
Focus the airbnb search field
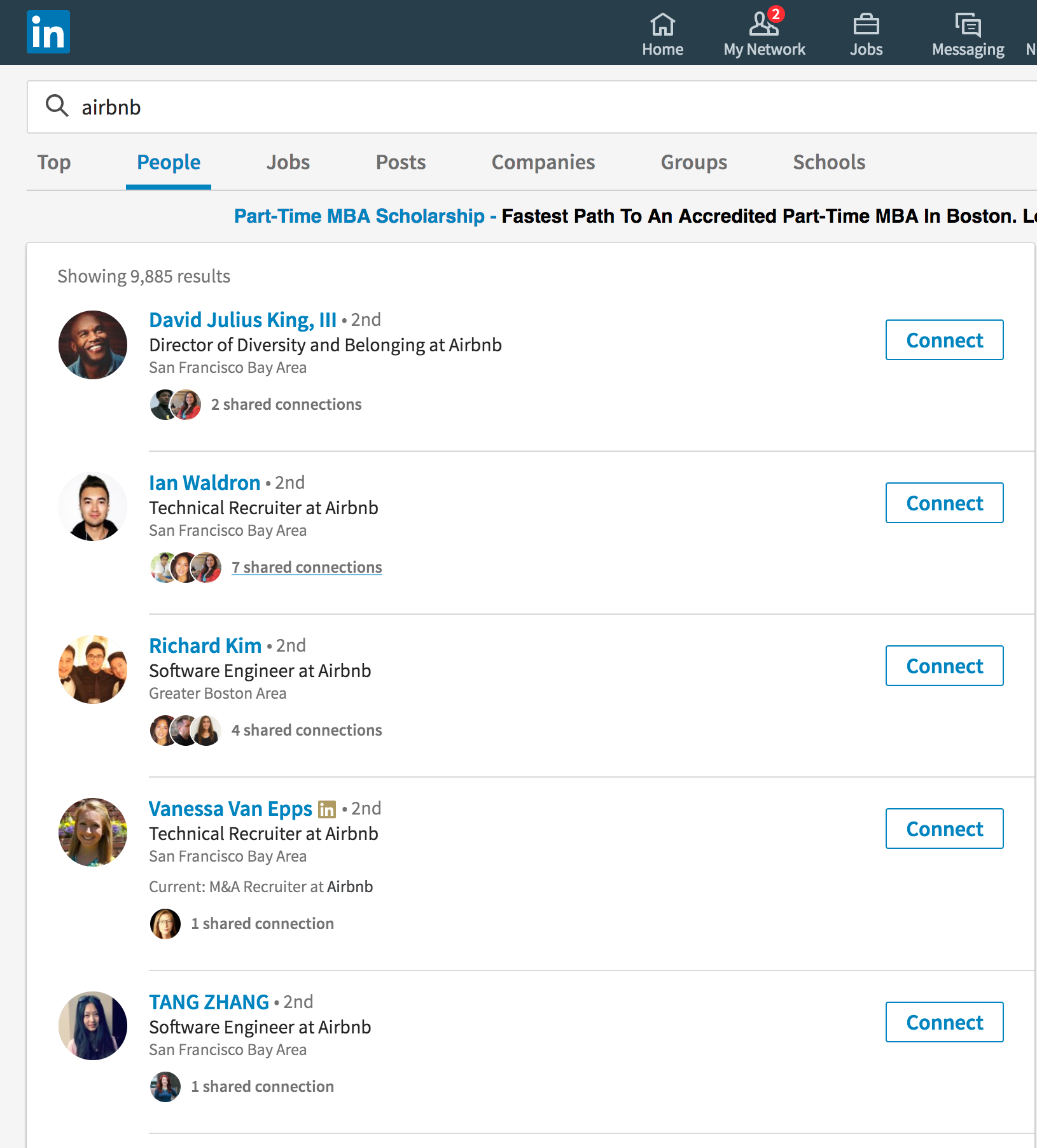[532, 107]
